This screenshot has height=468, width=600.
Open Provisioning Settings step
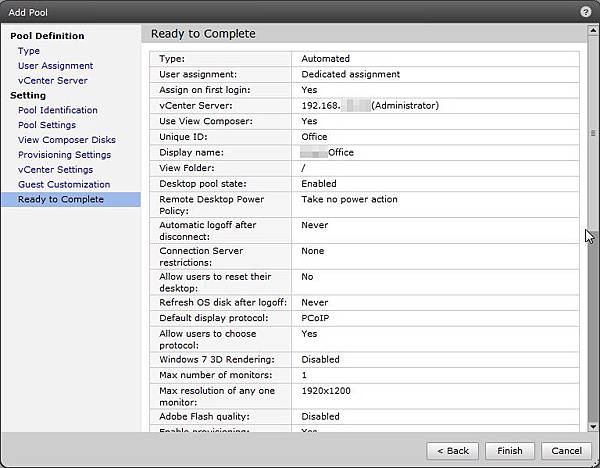pos(65,155)
